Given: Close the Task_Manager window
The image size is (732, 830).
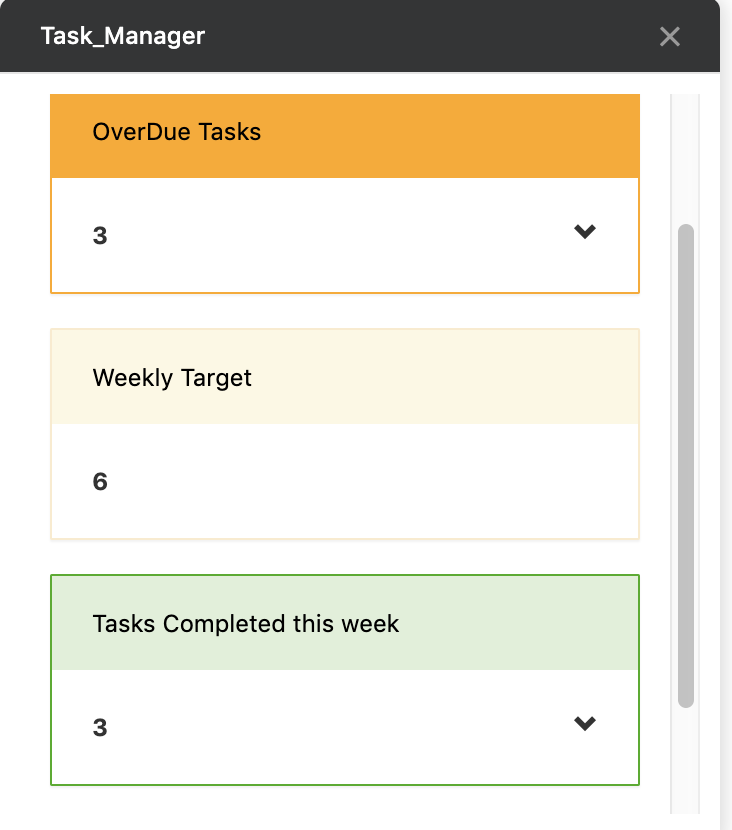Looking at the screenshot, I should coord(669,36).
